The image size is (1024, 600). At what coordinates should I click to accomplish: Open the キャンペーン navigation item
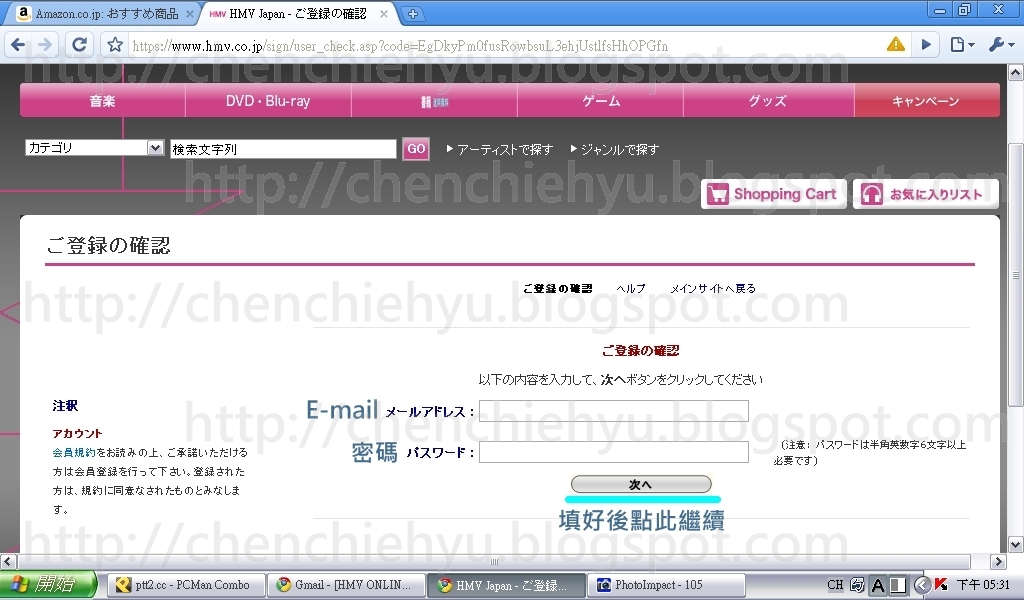926,101
